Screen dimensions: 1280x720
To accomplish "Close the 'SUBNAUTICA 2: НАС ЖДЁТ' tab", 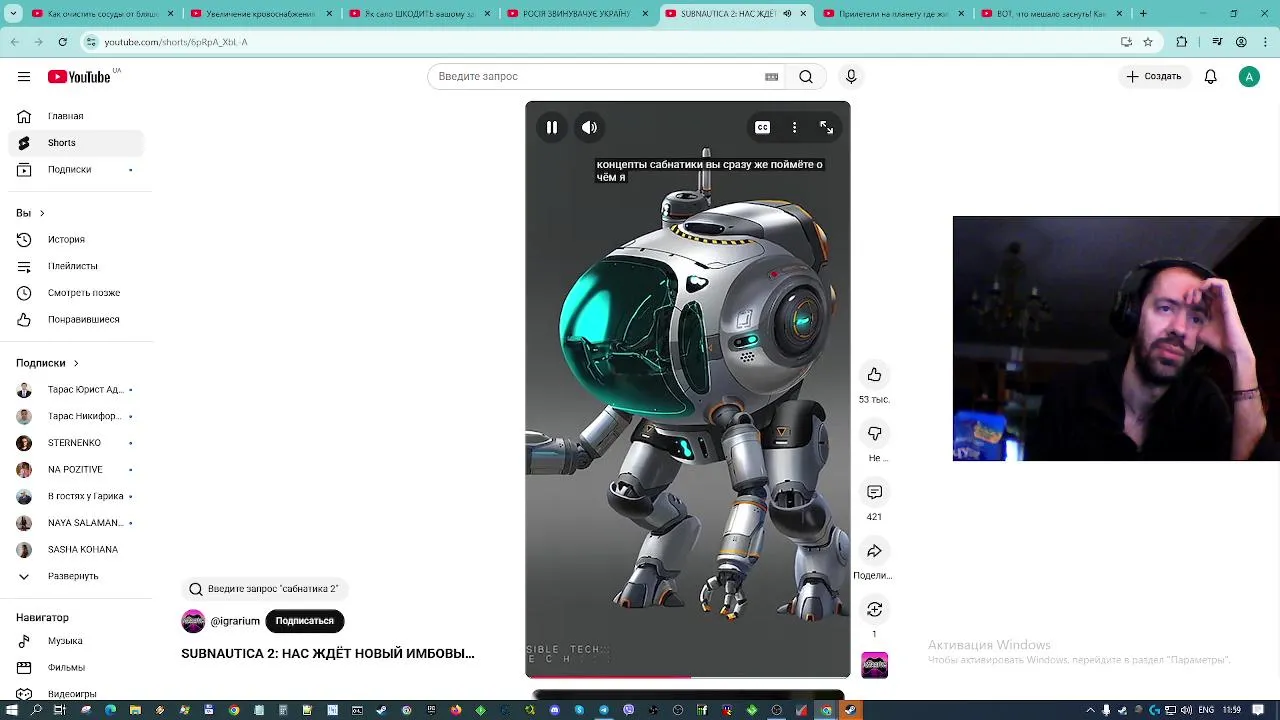I will pos(803,14).
